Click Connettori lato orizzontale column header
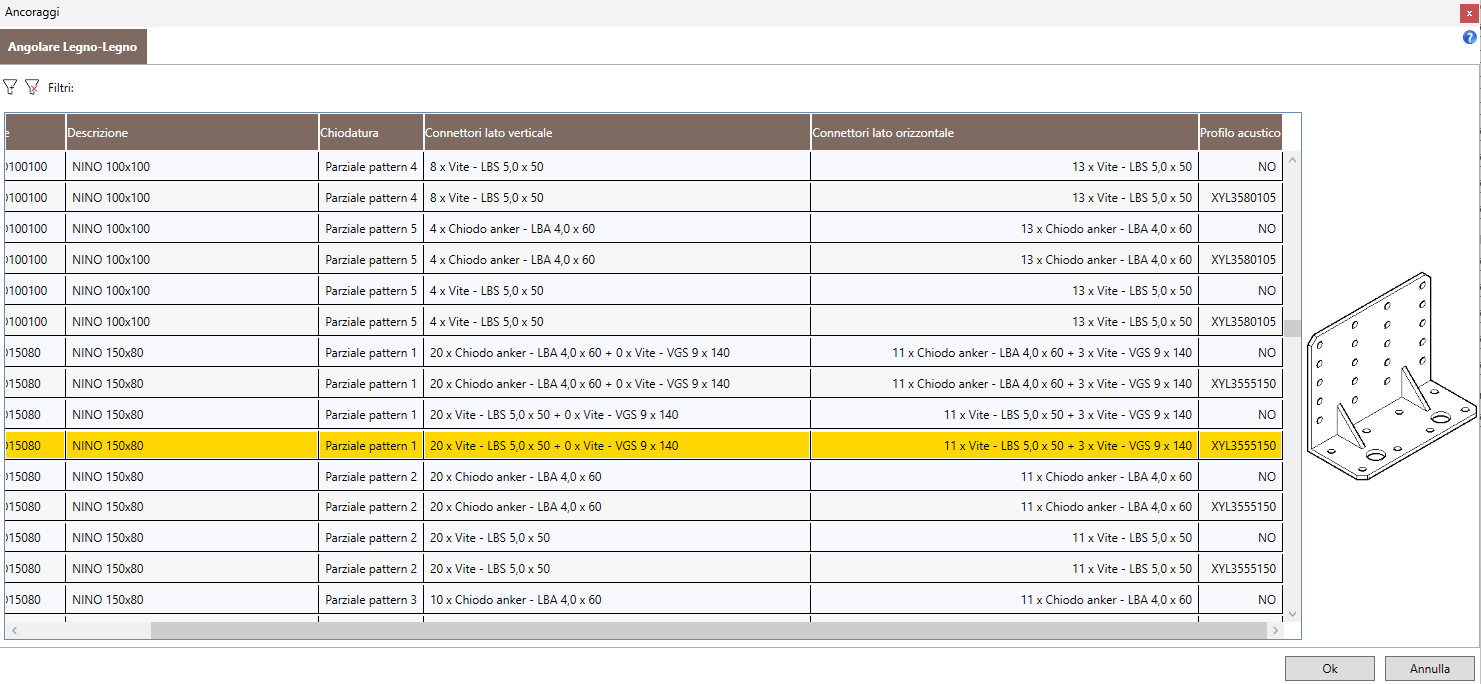Image resolution: width=1481 pixels, height=684 pixels. [1005, 132]
